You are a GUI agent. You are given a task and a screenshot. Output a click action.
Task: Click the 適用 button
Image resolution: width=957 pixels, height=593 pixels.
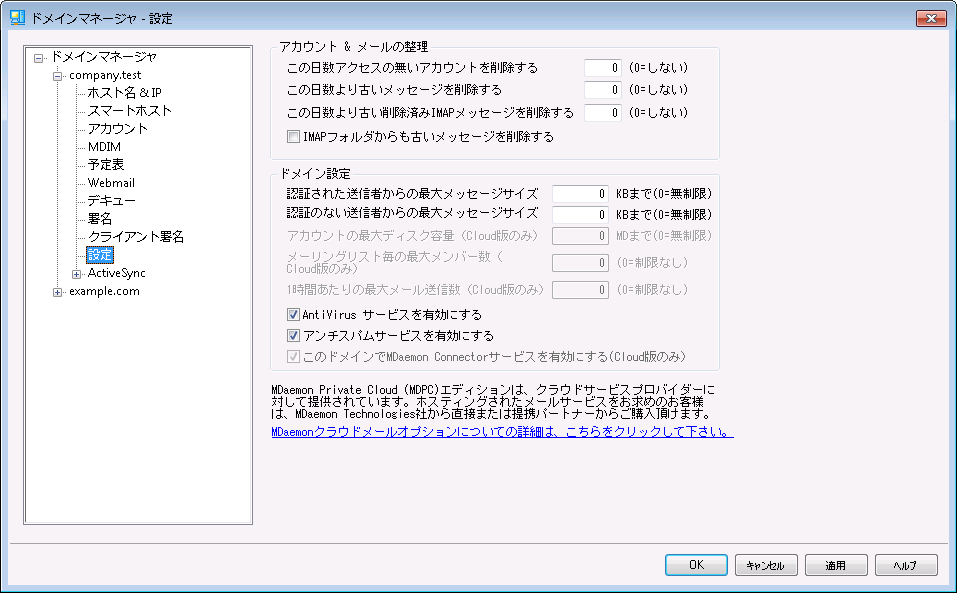pyautogui.click(x=835, y=565)
